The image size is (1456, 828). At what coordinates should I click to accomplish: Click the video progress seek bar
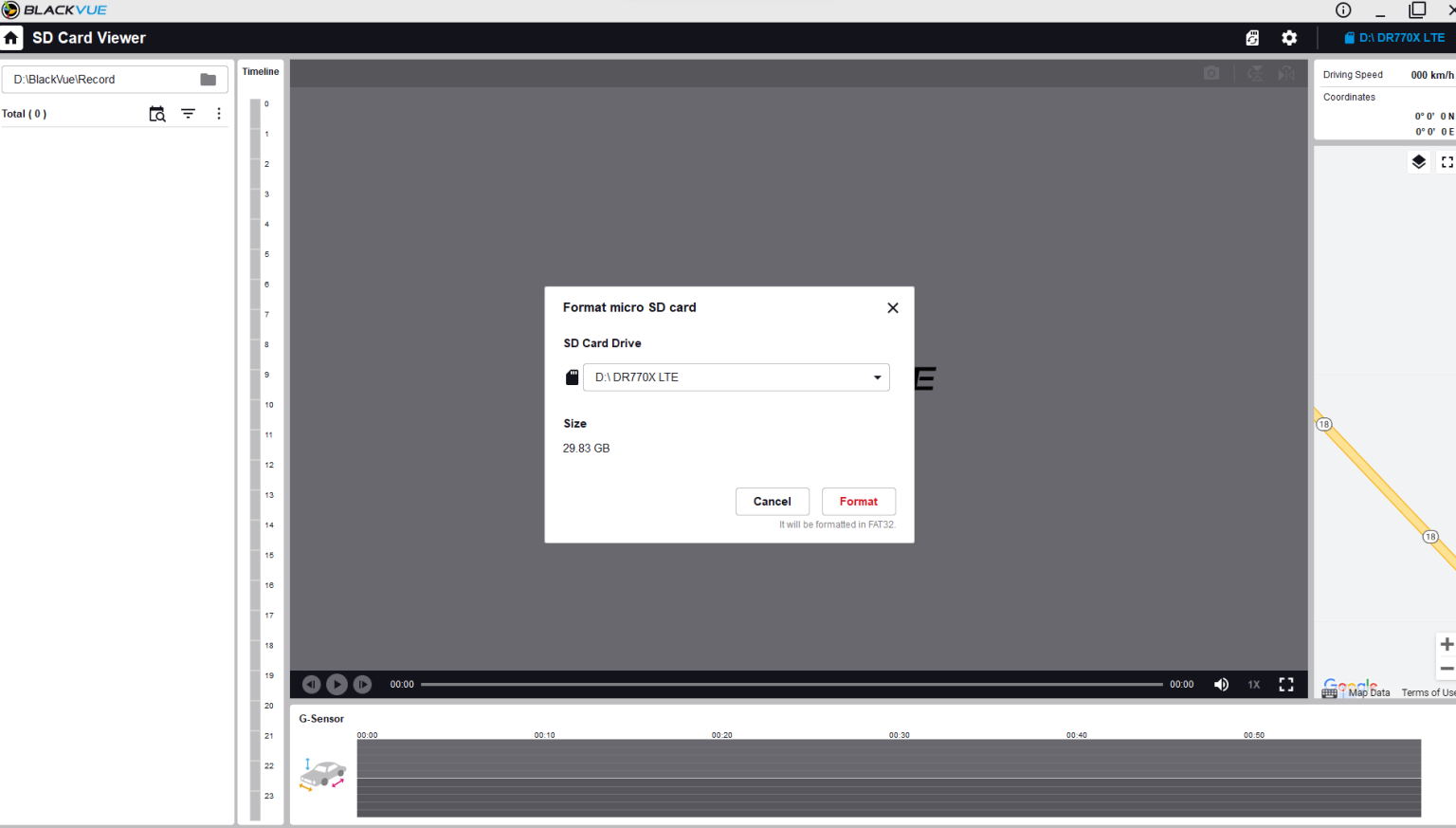791,685
